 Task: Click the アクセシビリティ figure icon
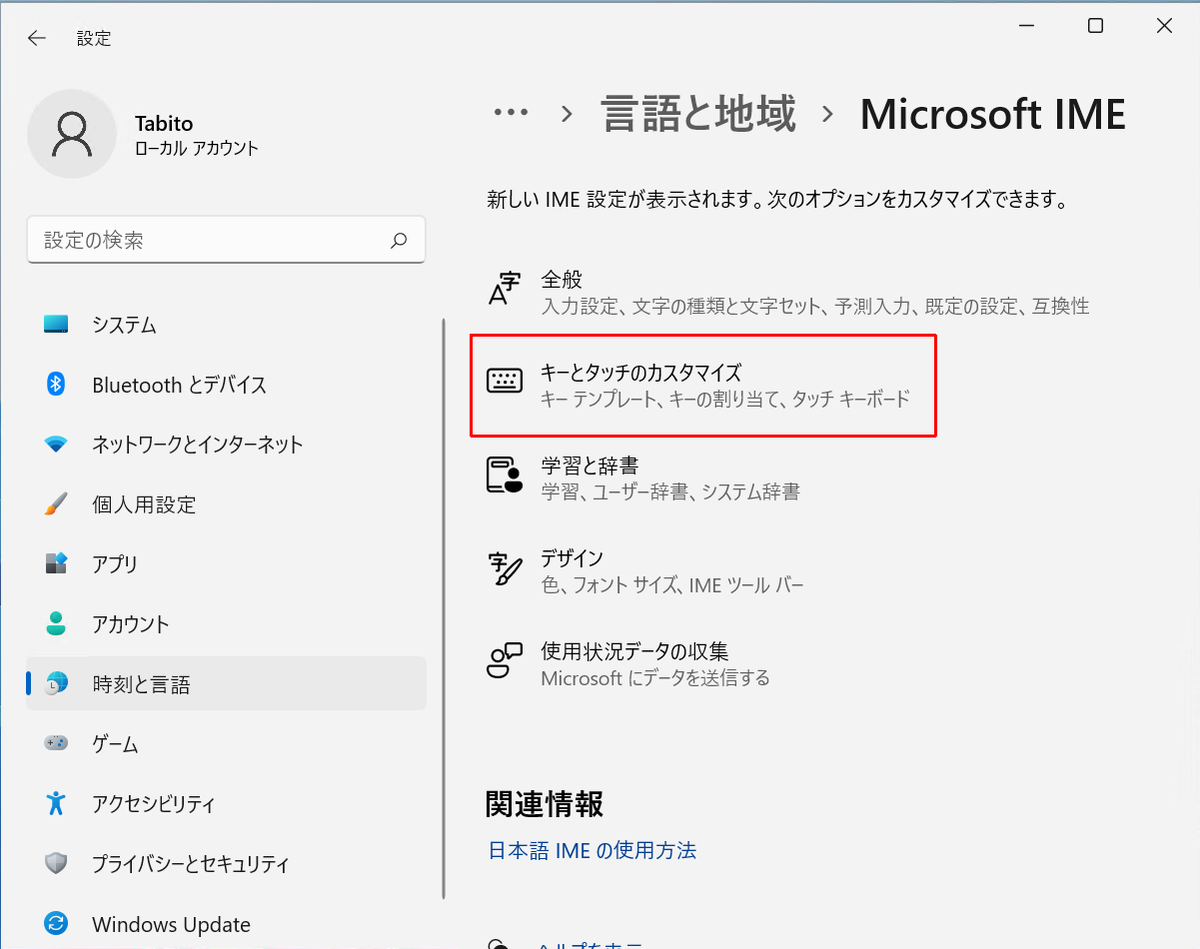pos(56,803)
